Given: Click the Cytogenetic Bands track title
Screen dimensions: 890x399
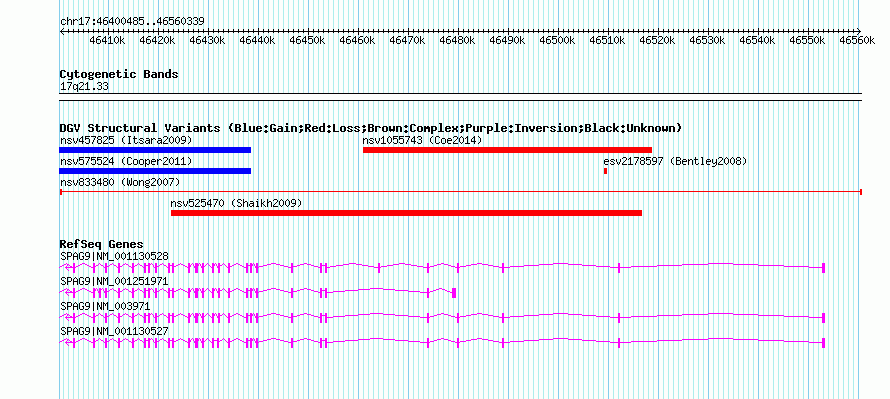Looking at the screenshot, I should (x=119, y=74).
